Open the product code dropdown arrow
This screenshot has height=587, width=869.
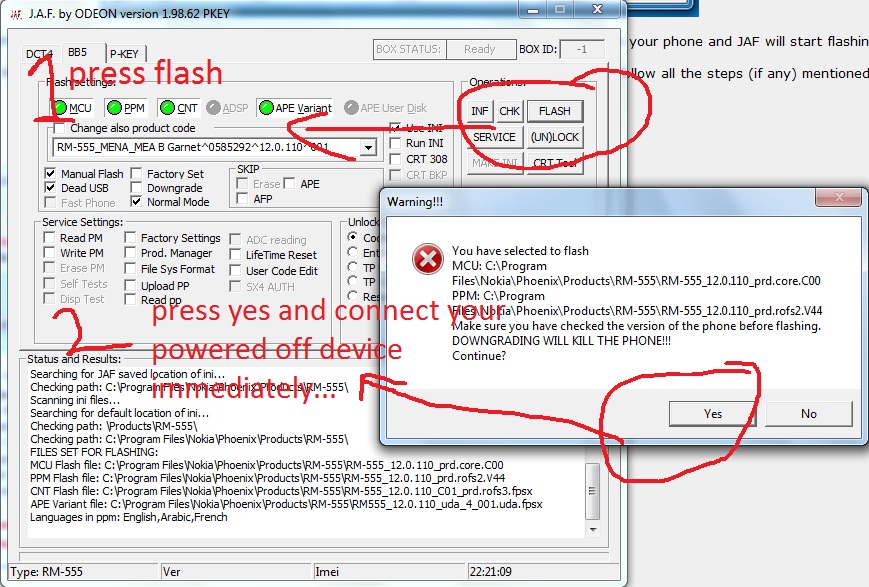click(368, 147)
